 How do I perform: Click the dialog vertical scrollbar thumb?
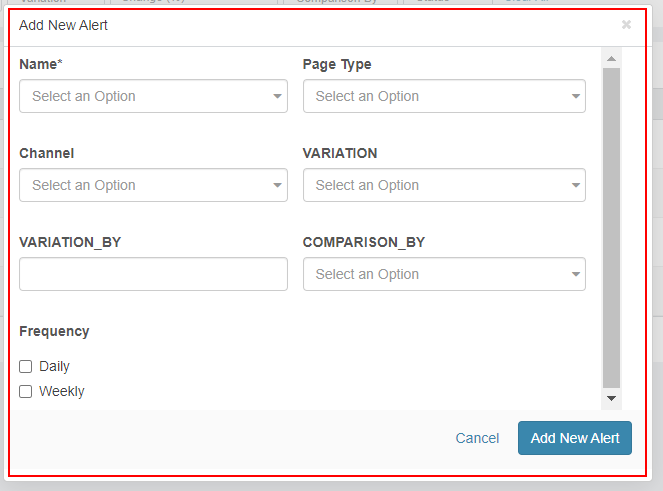pos(611,228)
